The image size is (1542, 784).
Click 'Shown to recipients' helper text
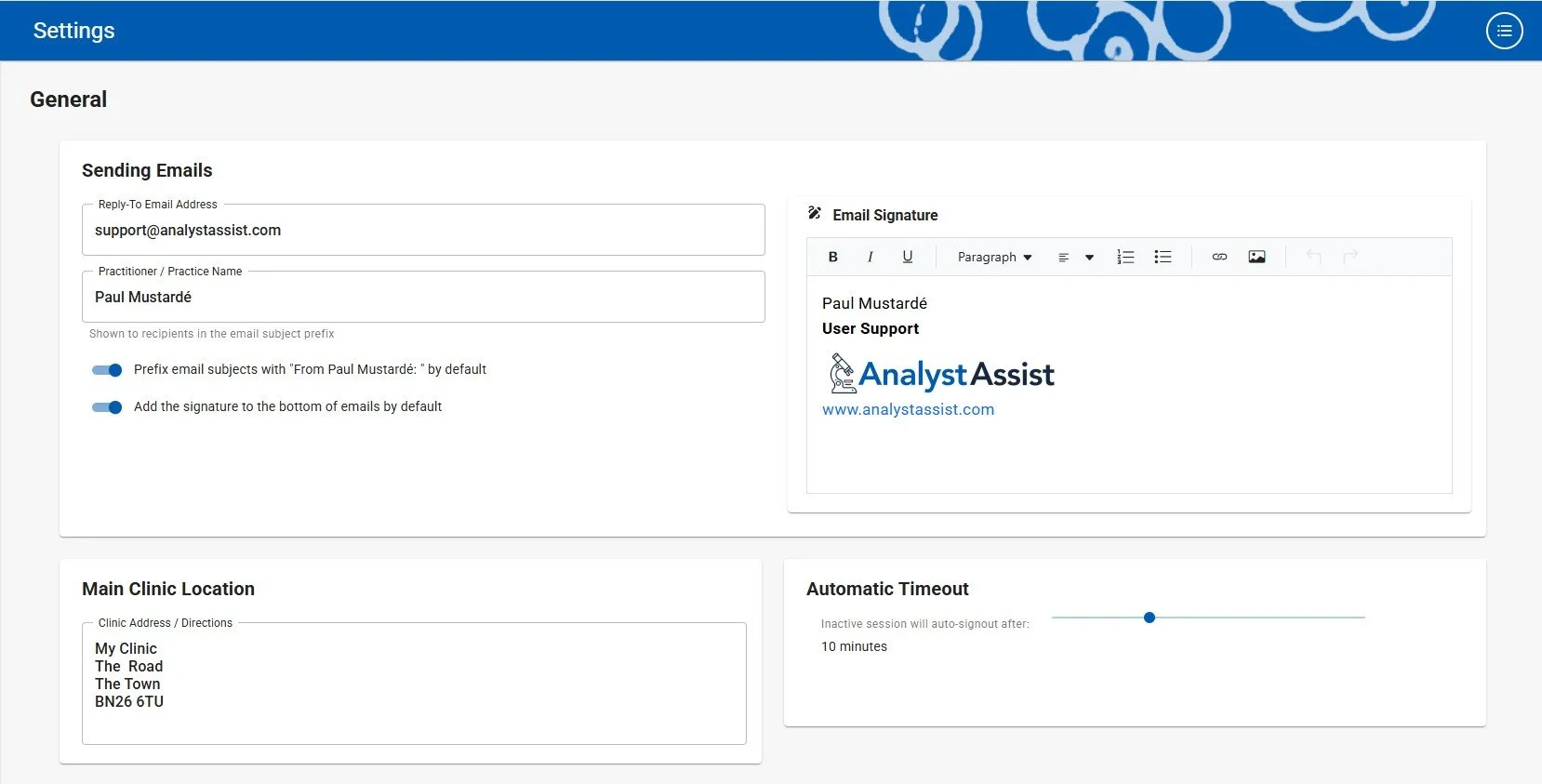point(211,334)
